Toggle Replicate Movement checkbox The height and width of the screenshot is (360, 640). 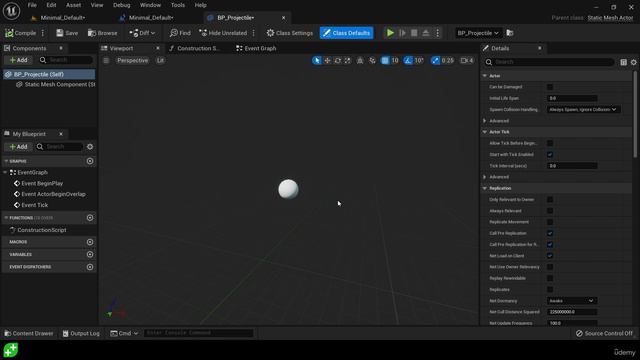[x=550, y=222]
